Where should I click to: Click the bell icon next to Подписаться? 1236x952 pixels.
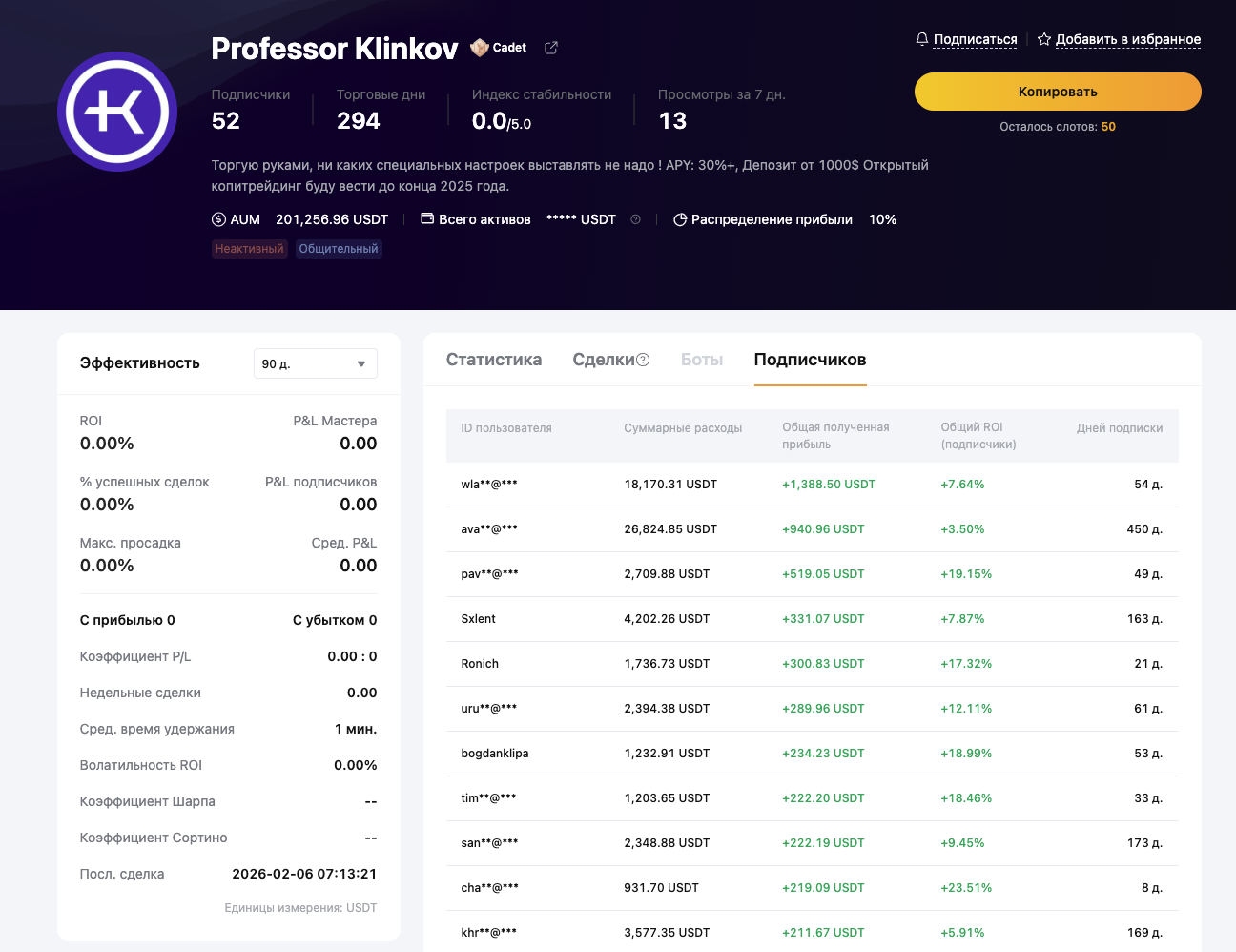(922, 39)
